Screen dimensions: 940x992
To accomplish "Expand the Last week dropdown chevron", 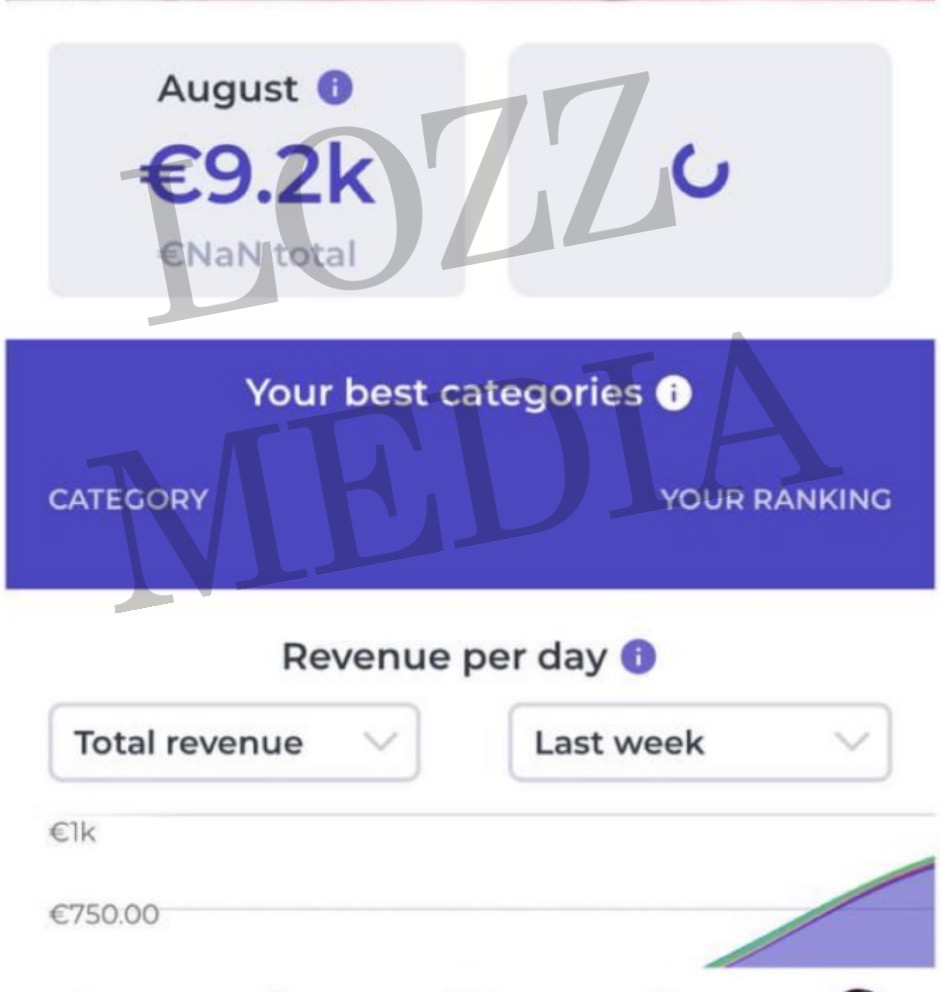I will click(852, 742).
